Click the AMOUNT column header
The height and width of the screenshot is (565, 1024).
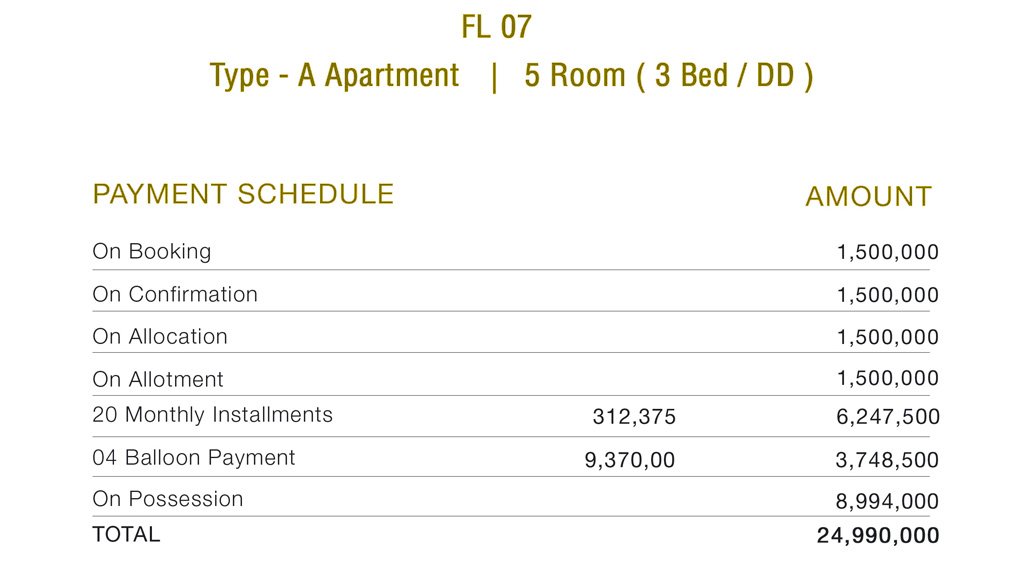(x=869, y=197)
